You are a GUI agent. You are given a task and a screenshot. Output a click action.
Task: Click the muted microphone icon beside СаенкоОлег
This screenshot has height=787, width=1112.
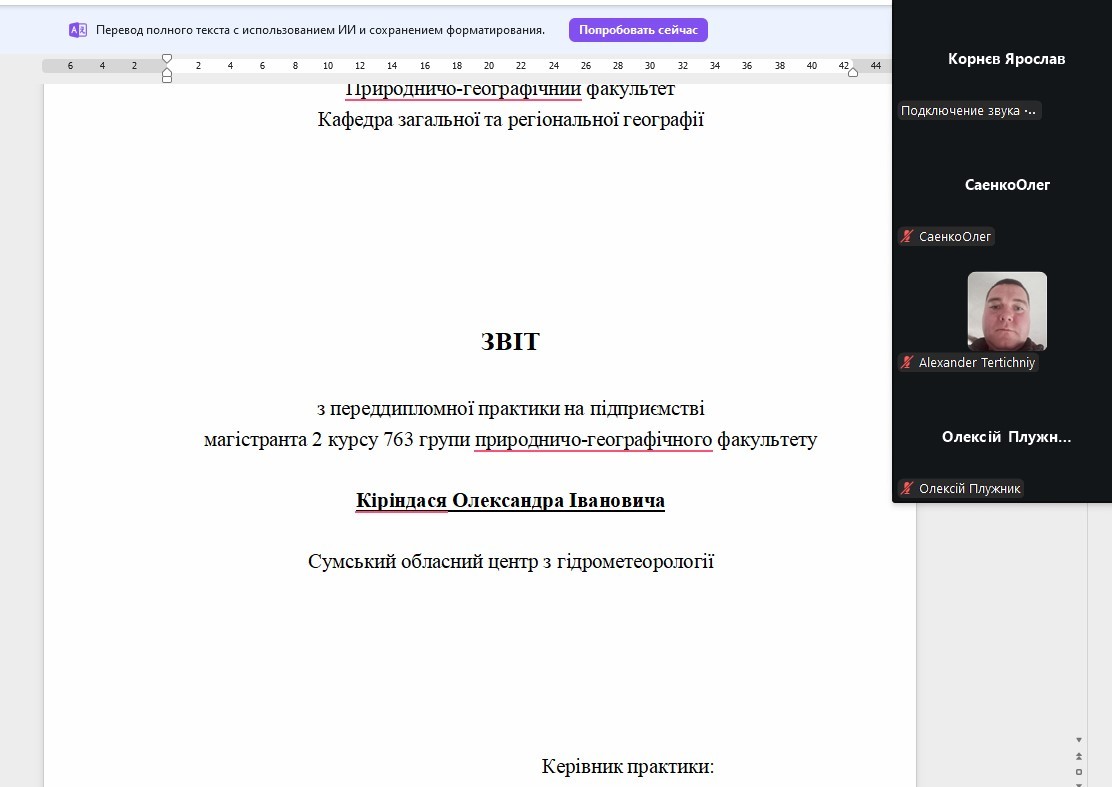(x=907, y=237)
